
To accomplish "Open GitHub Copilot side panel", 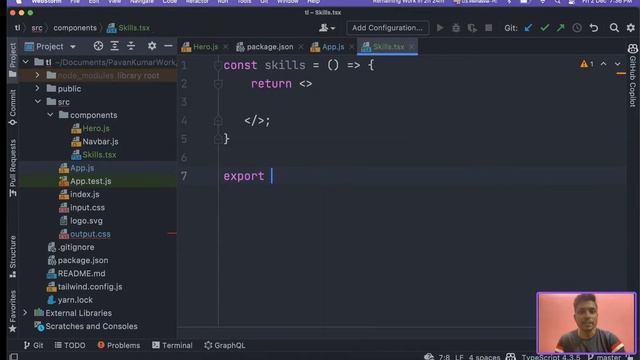I will pos(633,75).
